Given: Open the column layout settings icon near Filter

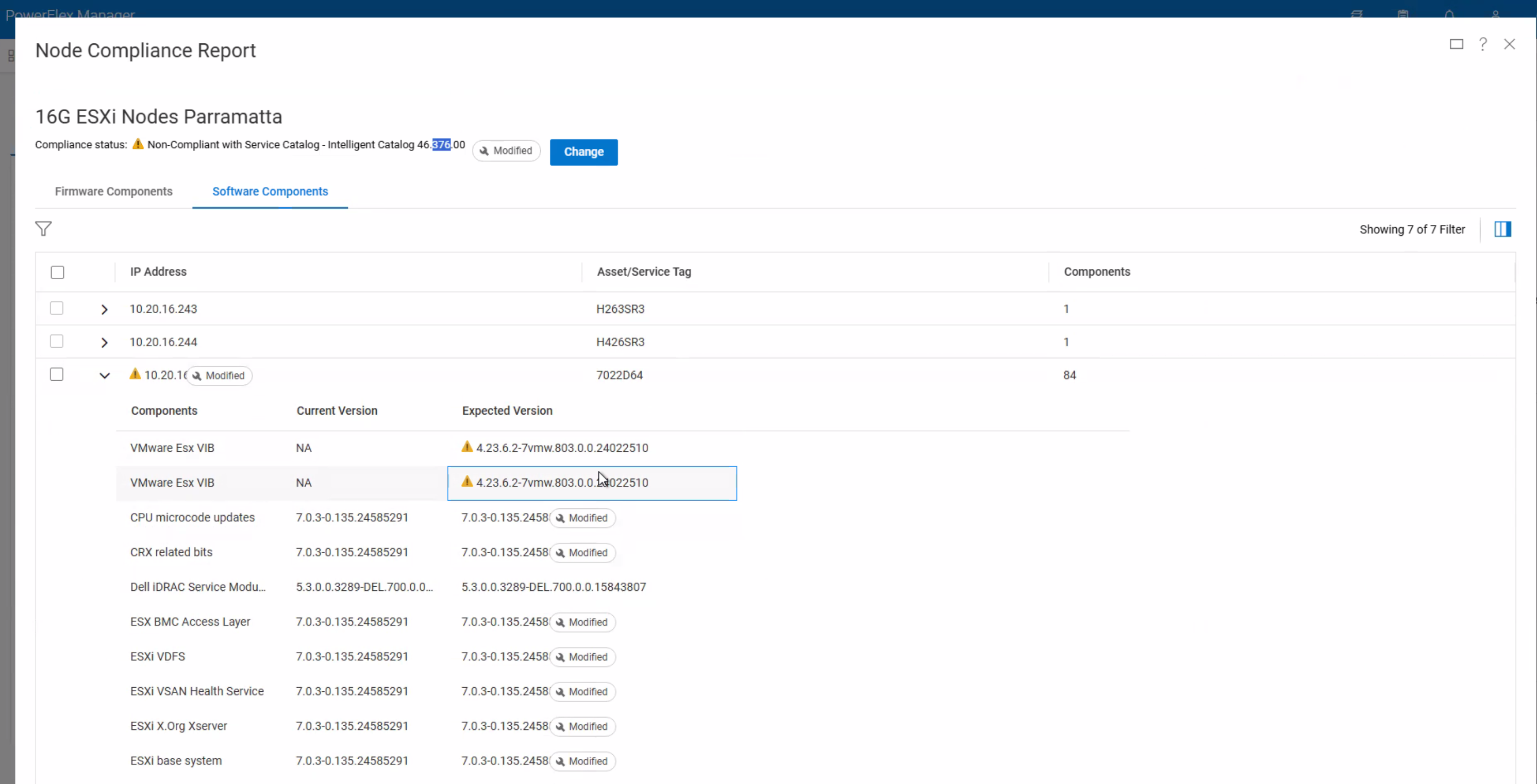Looking at the screenshot, I should coord(1503,229).
